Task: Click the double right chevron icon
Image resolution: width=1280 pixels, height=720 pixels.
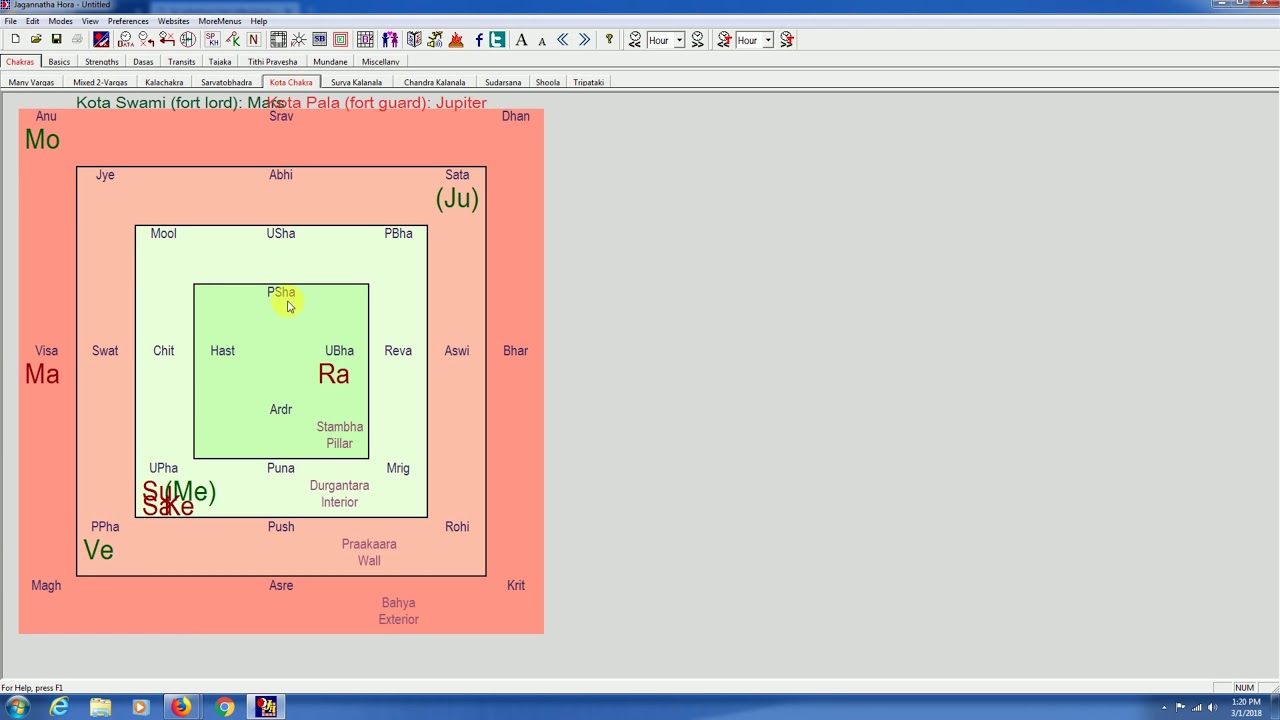Action: click(584, 40)
